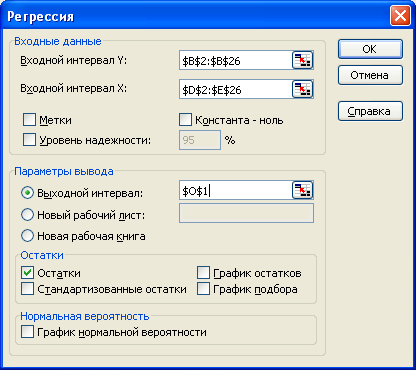Enable График нормальной вероятности checkbox

[27, 332]
